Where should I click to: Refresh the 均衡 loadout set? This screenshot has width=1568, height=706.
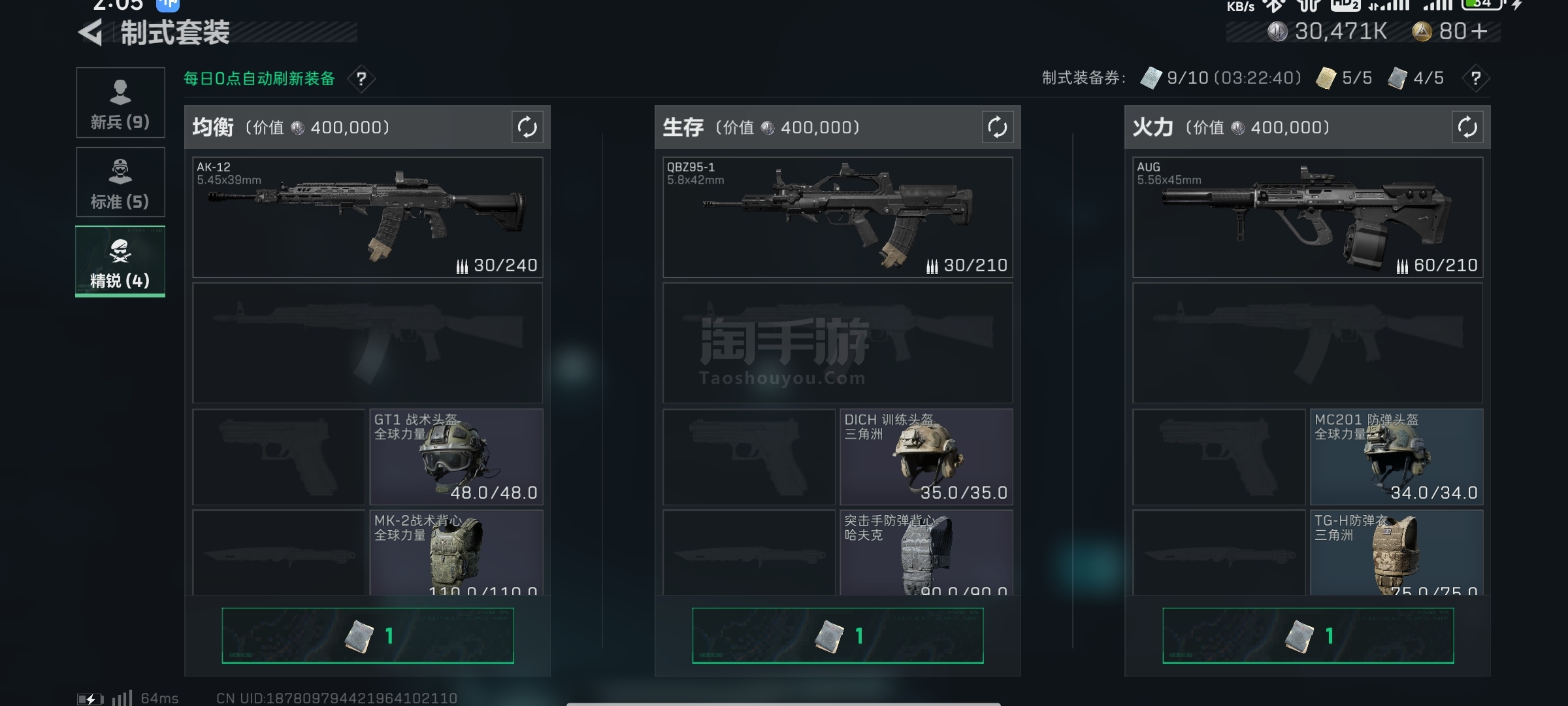(x=527, y=127)
